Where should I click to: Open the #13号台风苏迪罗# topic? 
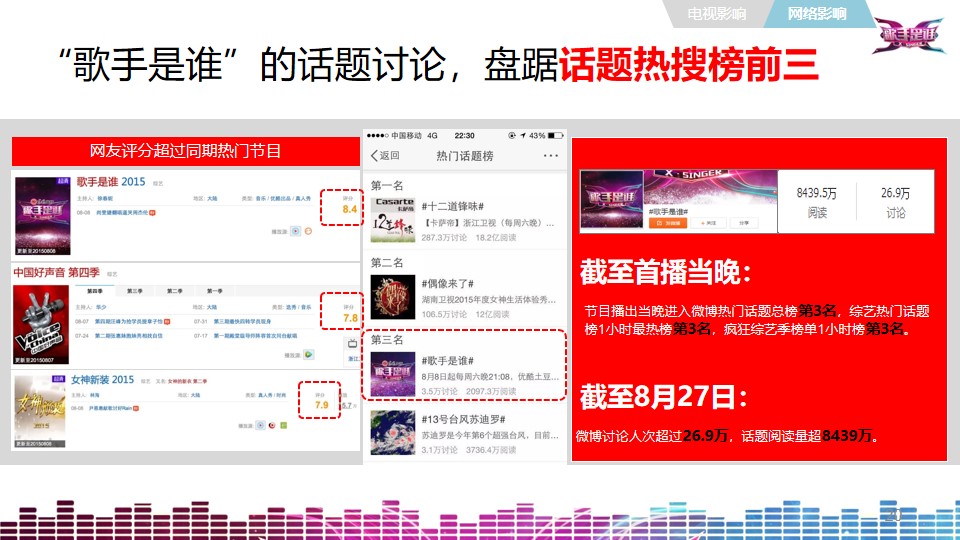[x=463, y=419]
